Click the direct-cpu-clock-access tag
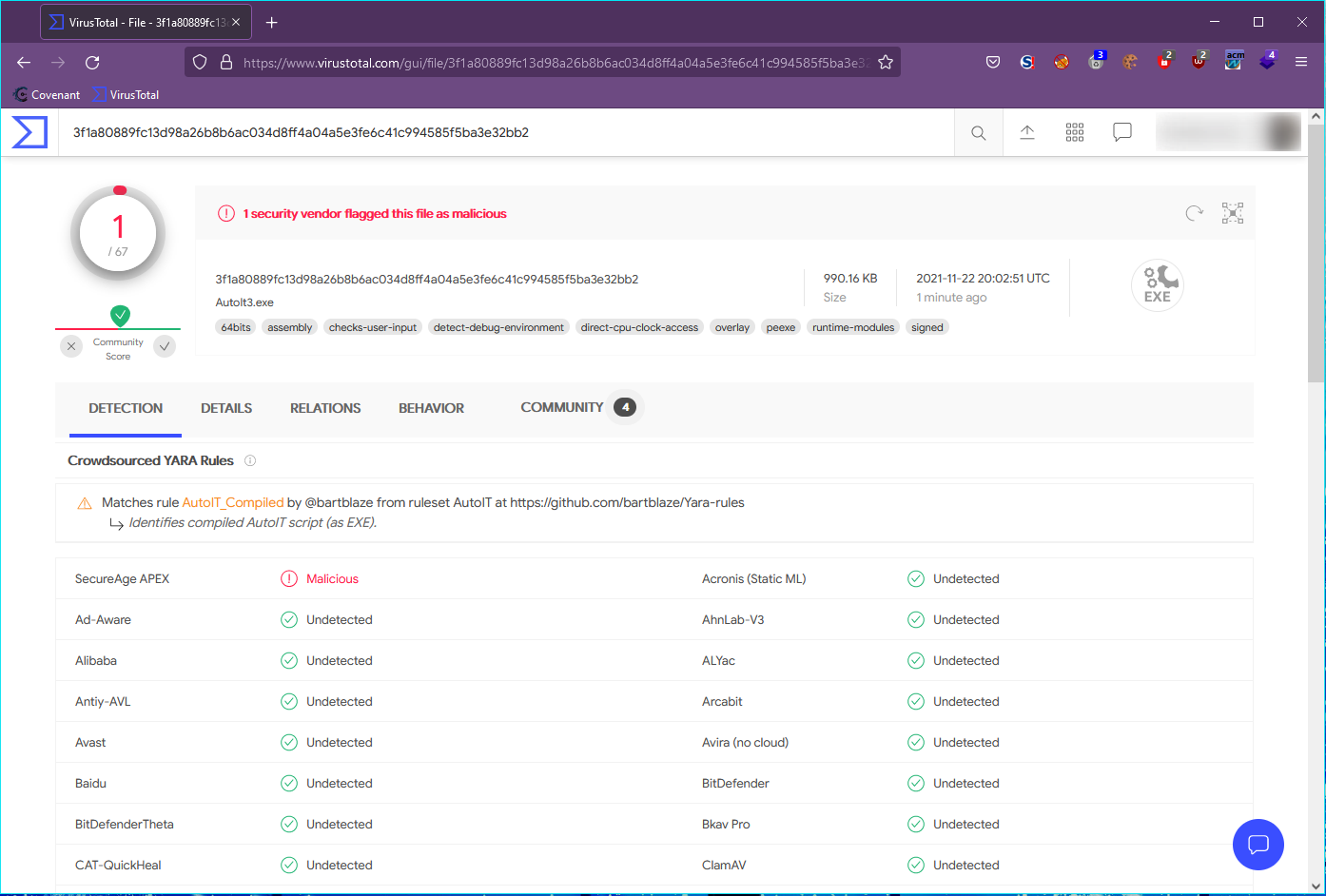 click(x=639, y=327)
